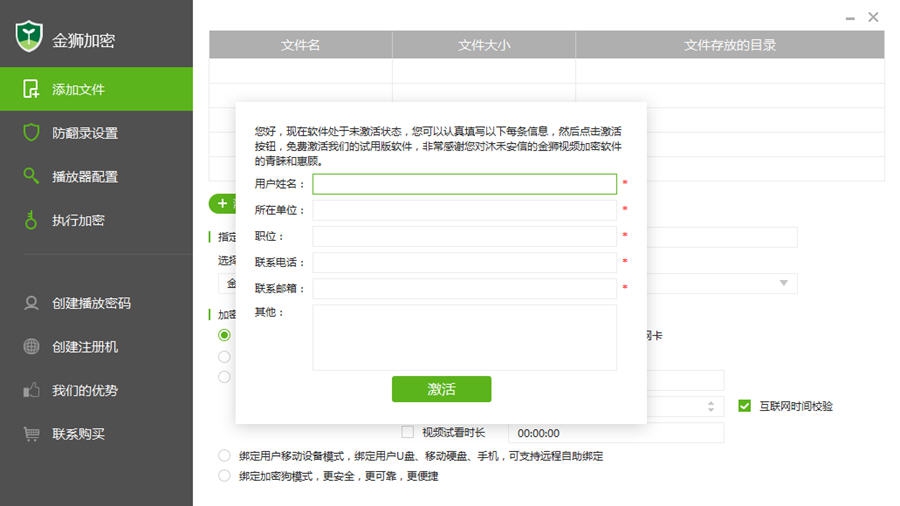
Task: Focus the 联系电话 input field
Action: click(x=464, y=262)
